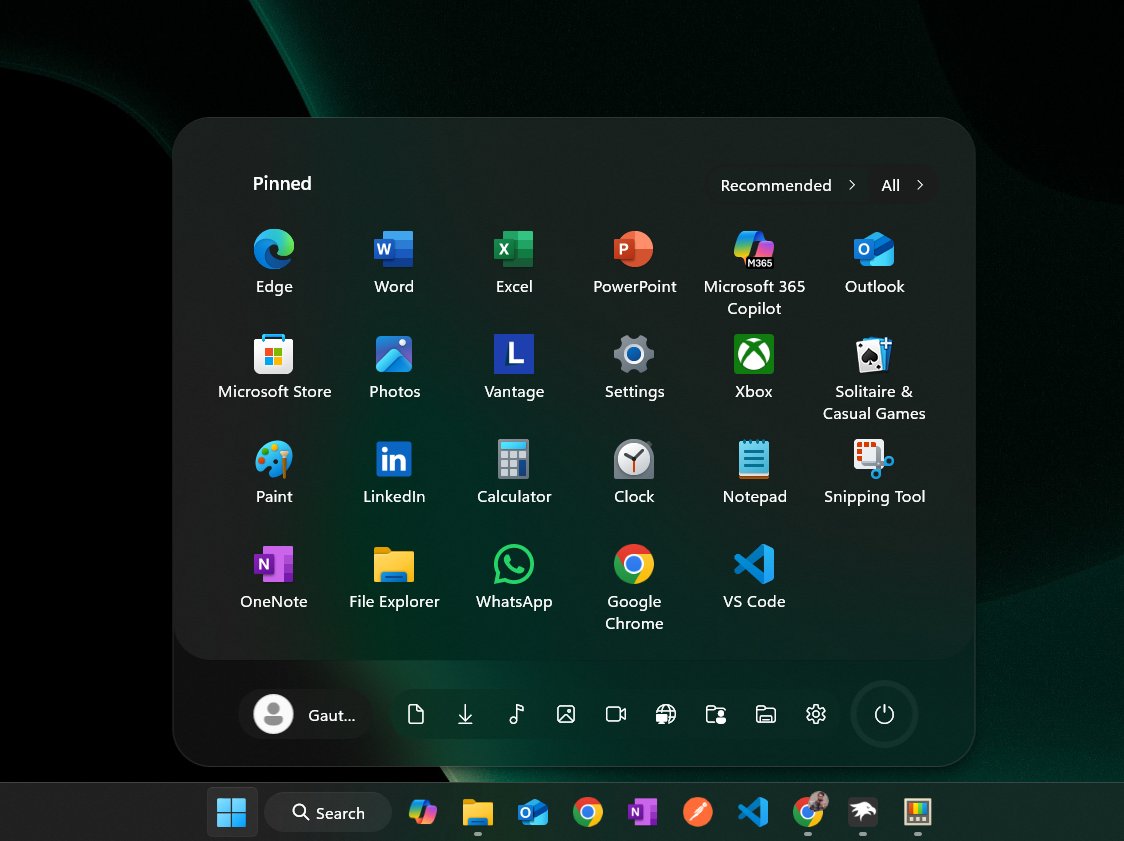Screen dimensions: 1124x841
Task: Open Microsoft 365 Copilot
Action: pyautogui.click(x=754, y=262)
